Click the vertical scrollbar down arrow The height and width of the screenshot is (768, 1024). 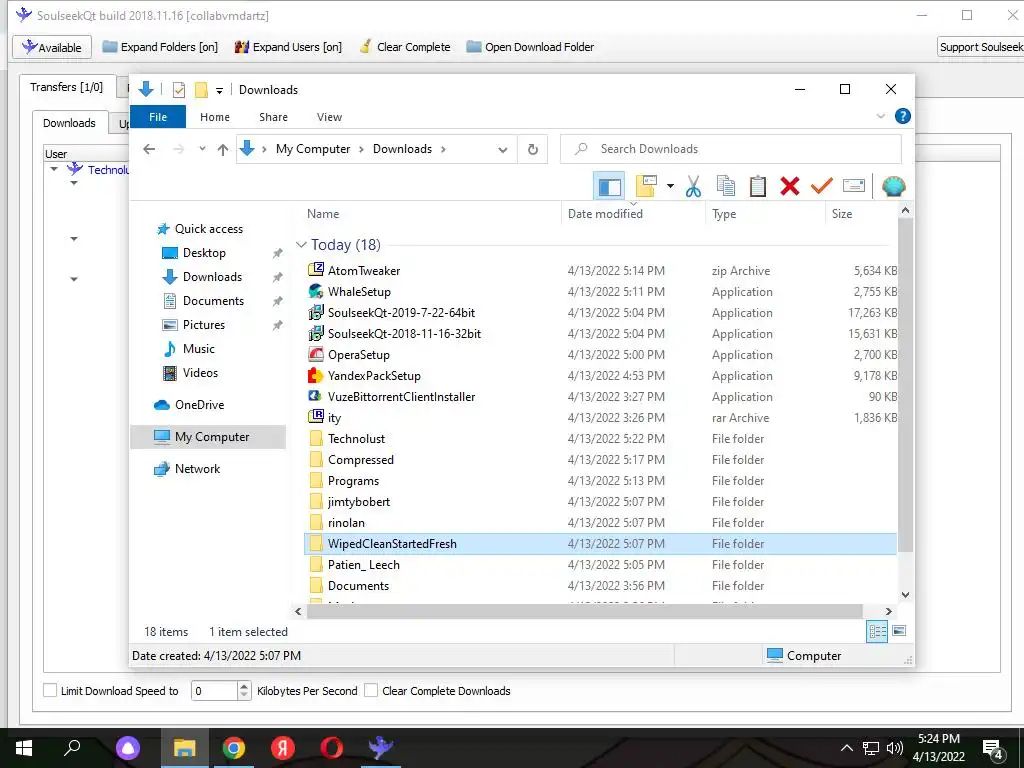pos(905,595)
